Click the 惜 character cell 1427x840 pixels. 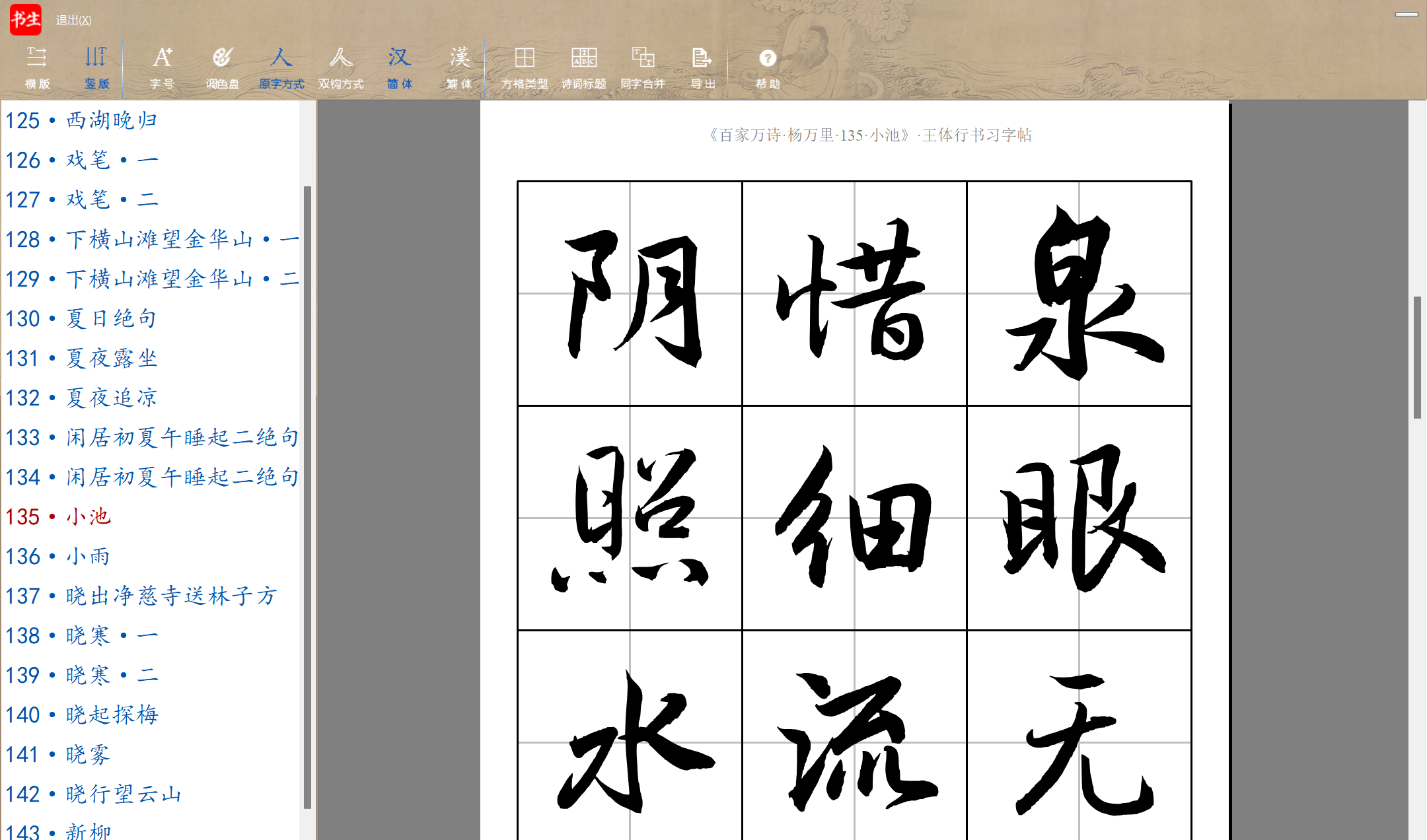[854, 293]
